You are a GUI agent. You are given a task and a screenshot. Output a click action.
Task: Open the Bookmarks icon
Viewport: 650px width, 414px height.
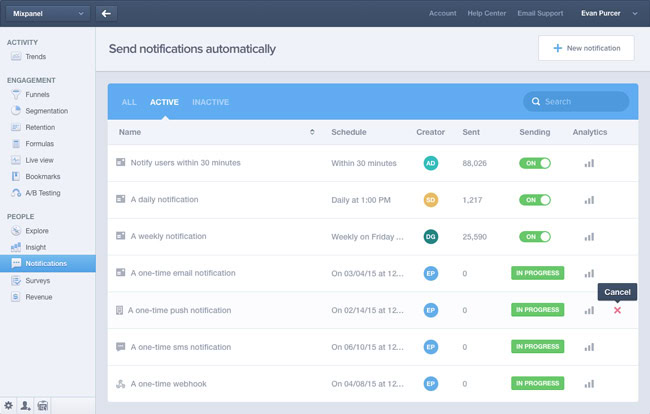(16, 177)
